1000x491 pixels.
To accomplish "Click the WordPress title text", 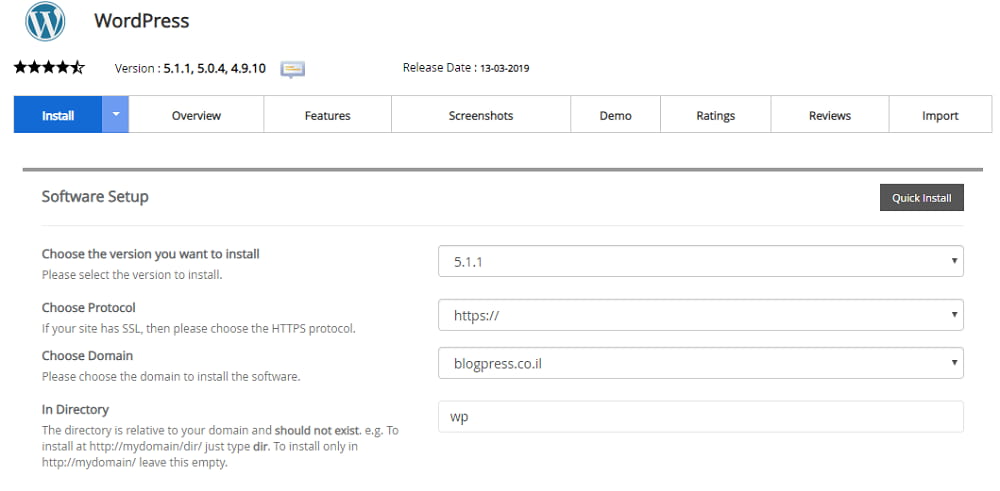I will [142, 20].
